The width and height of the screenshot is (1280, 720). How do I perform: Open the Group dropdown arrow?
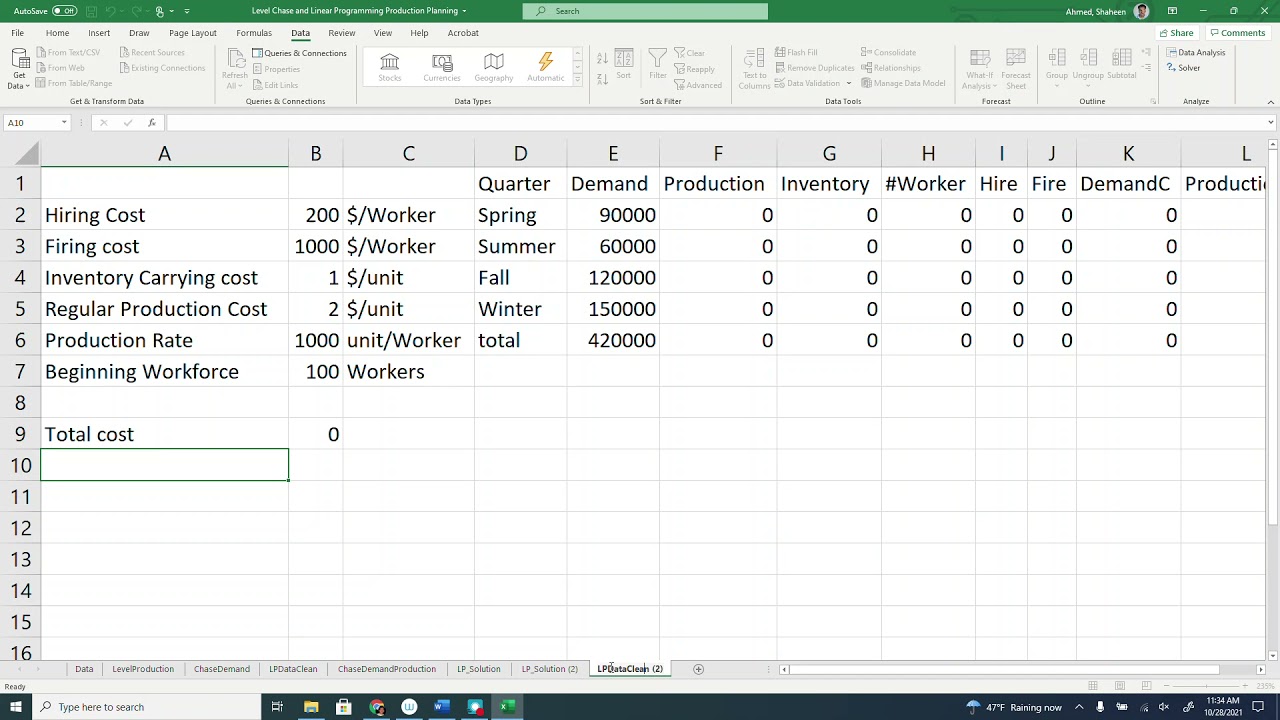pyautogui.click(x=1057, y=84)
